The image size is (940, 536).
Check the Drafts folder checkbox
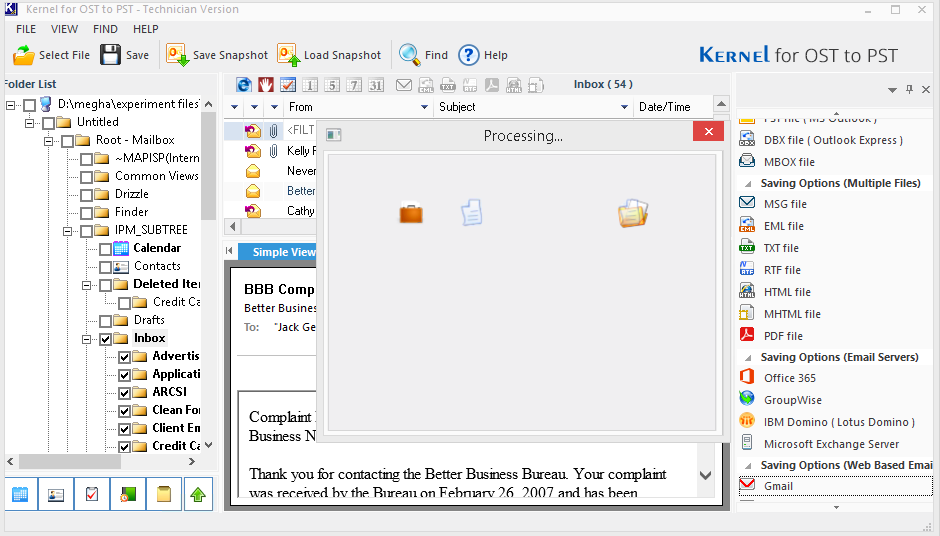(106, 321)
